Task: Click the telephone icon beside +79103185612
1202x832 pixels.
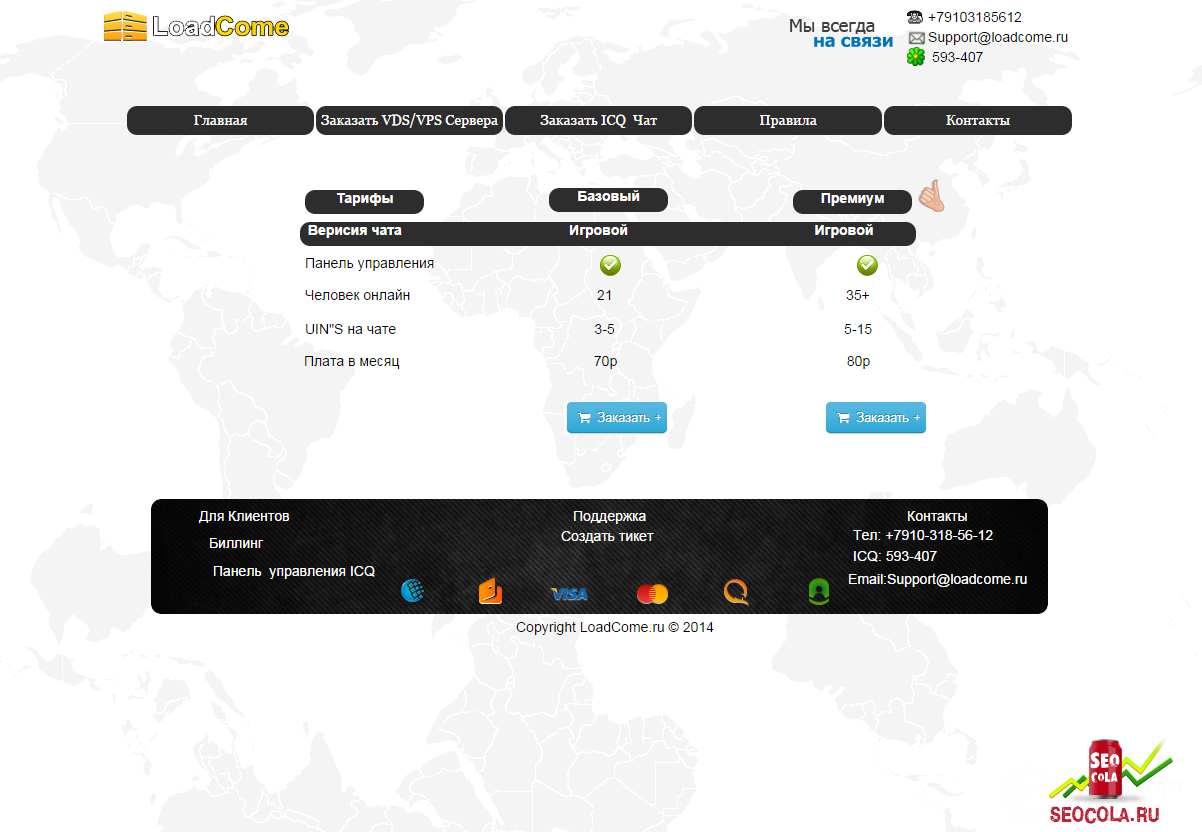Action: pyautogui.click(x=915, y=17)
